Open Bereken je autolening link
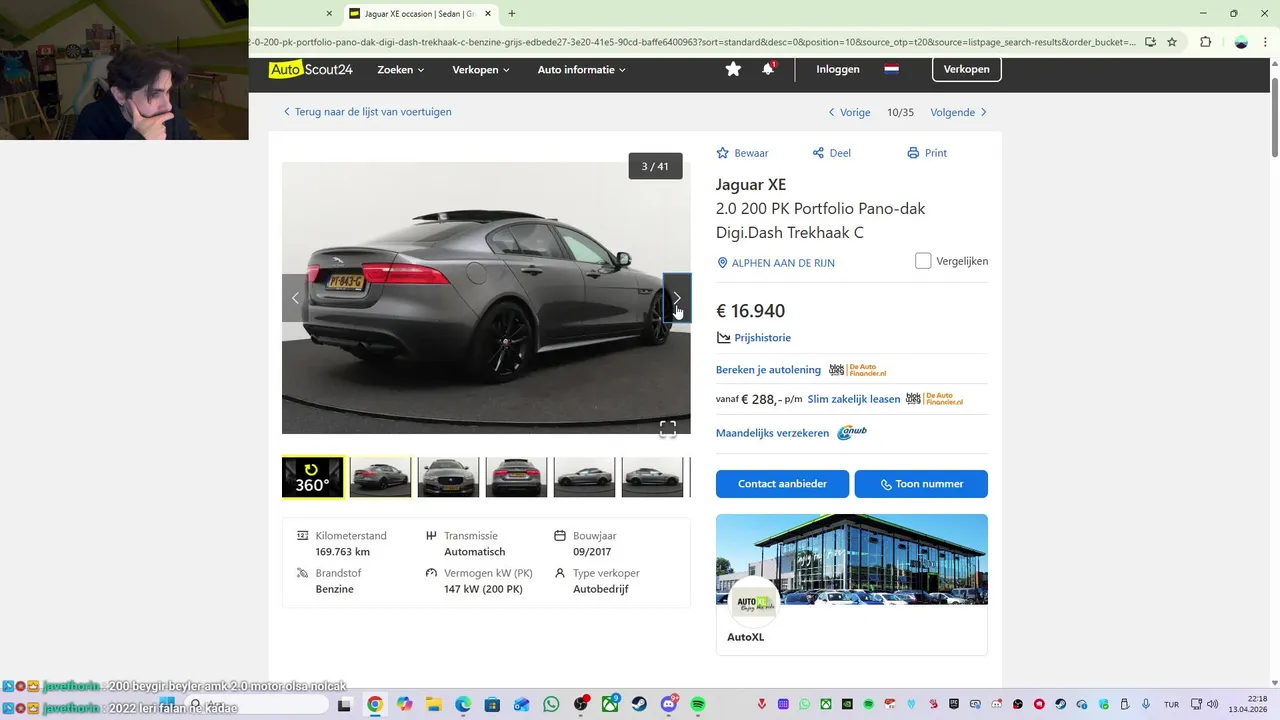Screen dimensions: 1280x720 tap(768, 370)
